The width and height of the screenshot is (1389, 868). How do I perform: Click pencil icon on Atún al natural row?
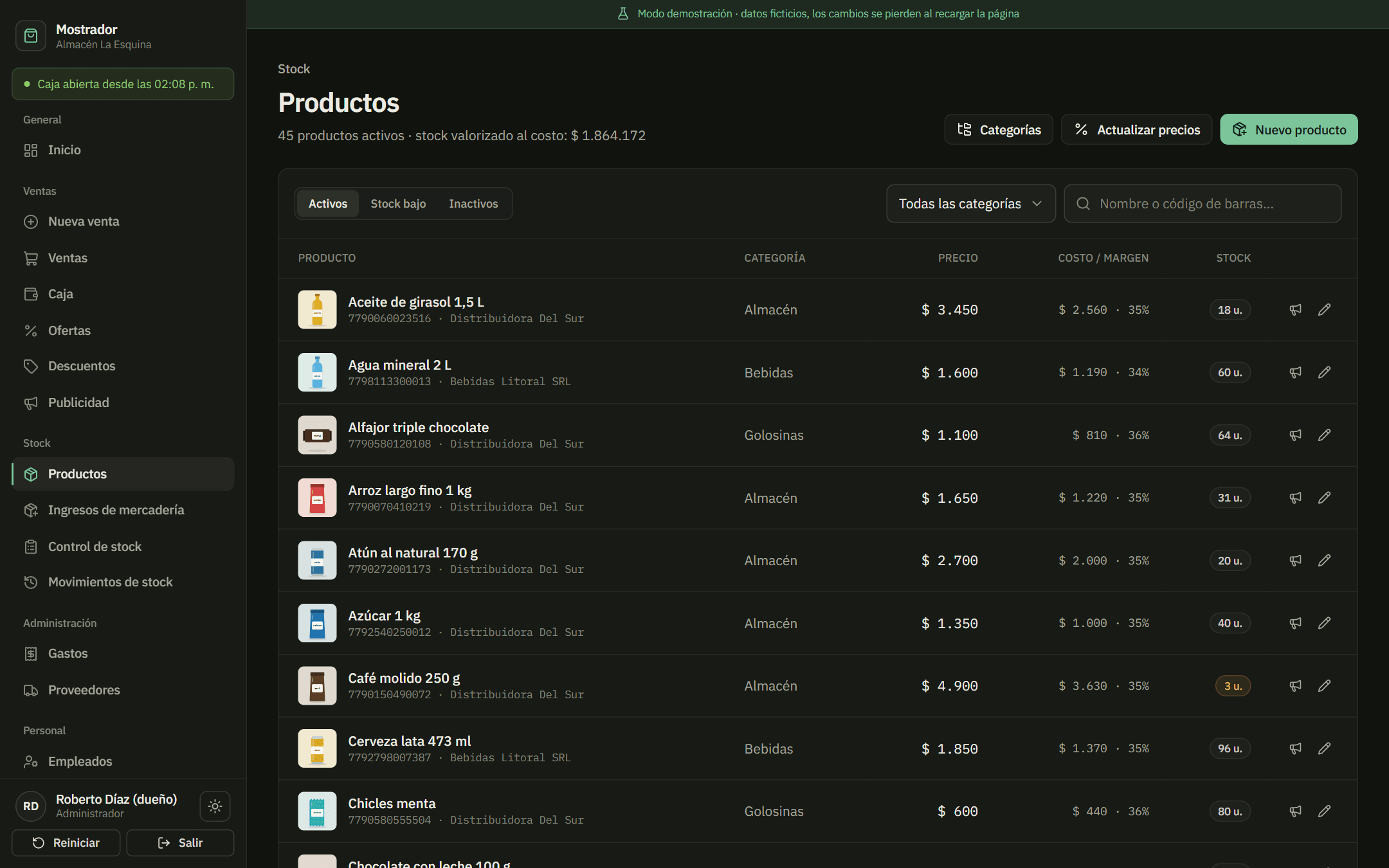[x=1324, y=561]
